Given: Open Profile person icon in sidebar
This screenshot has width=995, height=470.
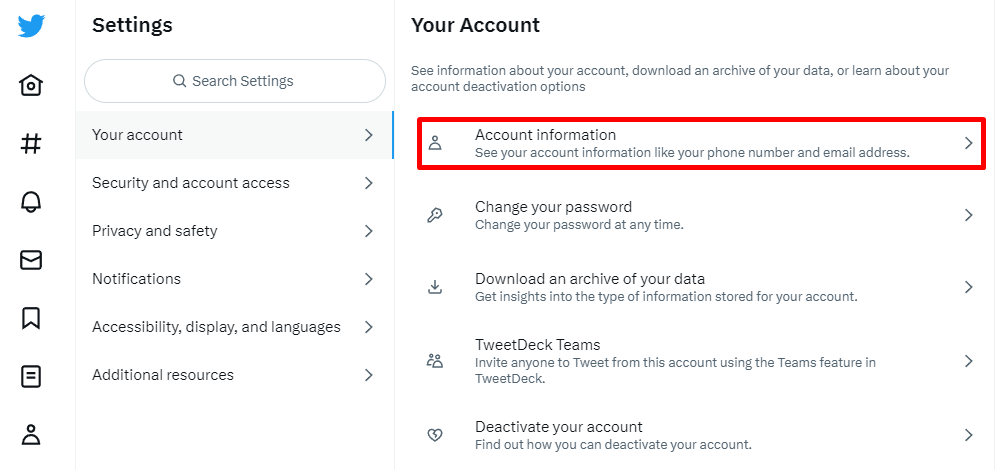Looking at the screenshot, I should 31,434.
